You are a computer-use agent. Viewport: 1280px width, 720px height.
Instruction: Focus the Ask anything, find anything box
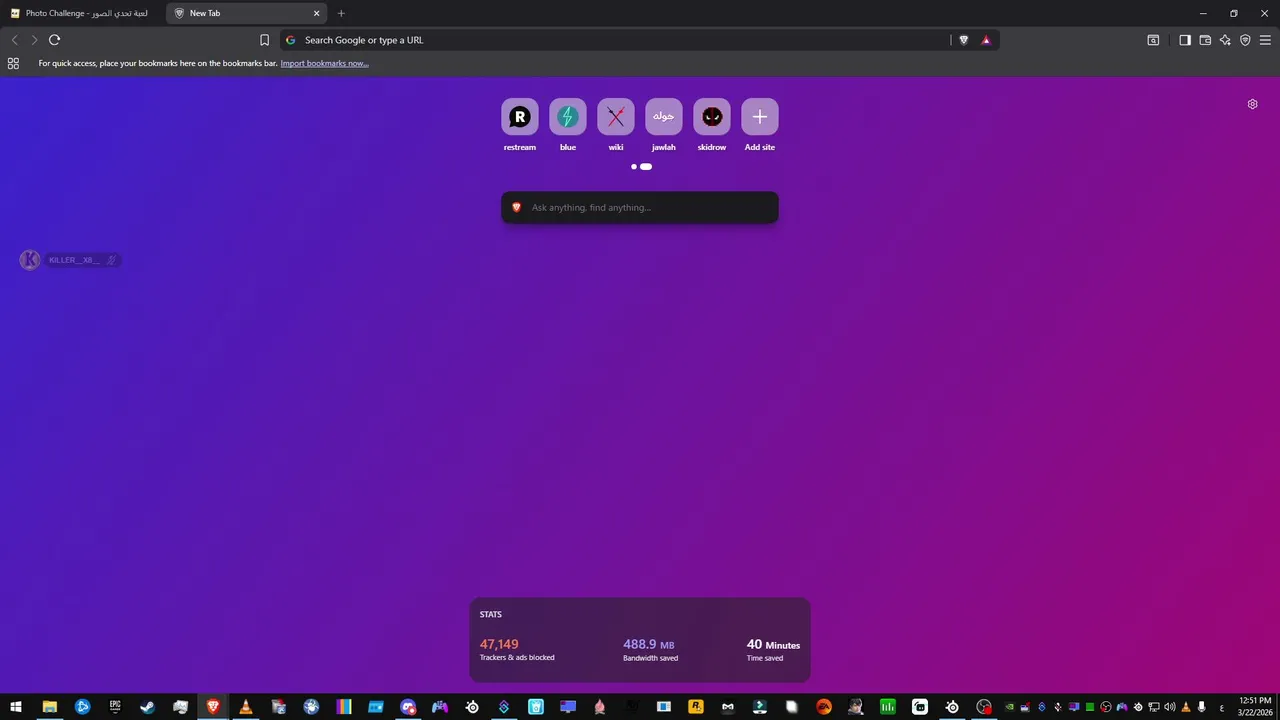pyautogui.click(x=640, y=207)
